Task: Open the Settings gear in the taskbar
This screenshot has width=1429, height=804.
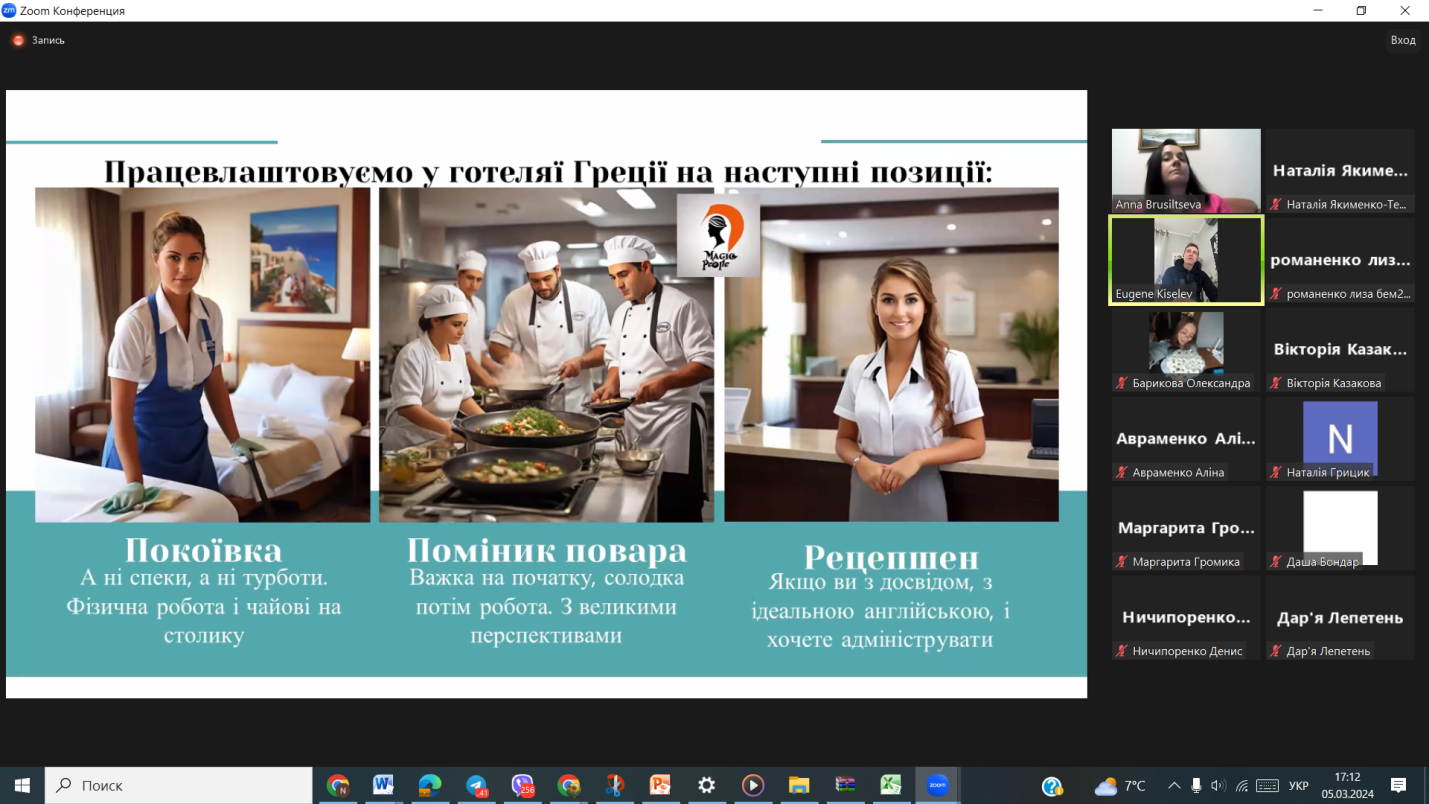Action: coord(707,786)
